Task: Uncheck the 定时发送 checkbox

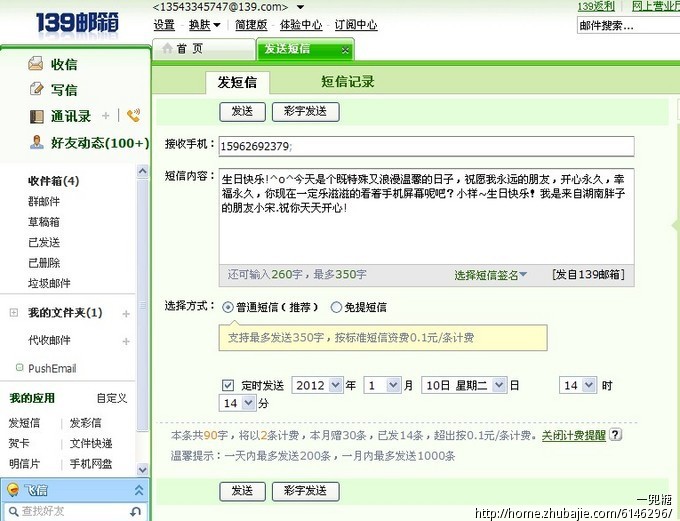Action: 228,385
